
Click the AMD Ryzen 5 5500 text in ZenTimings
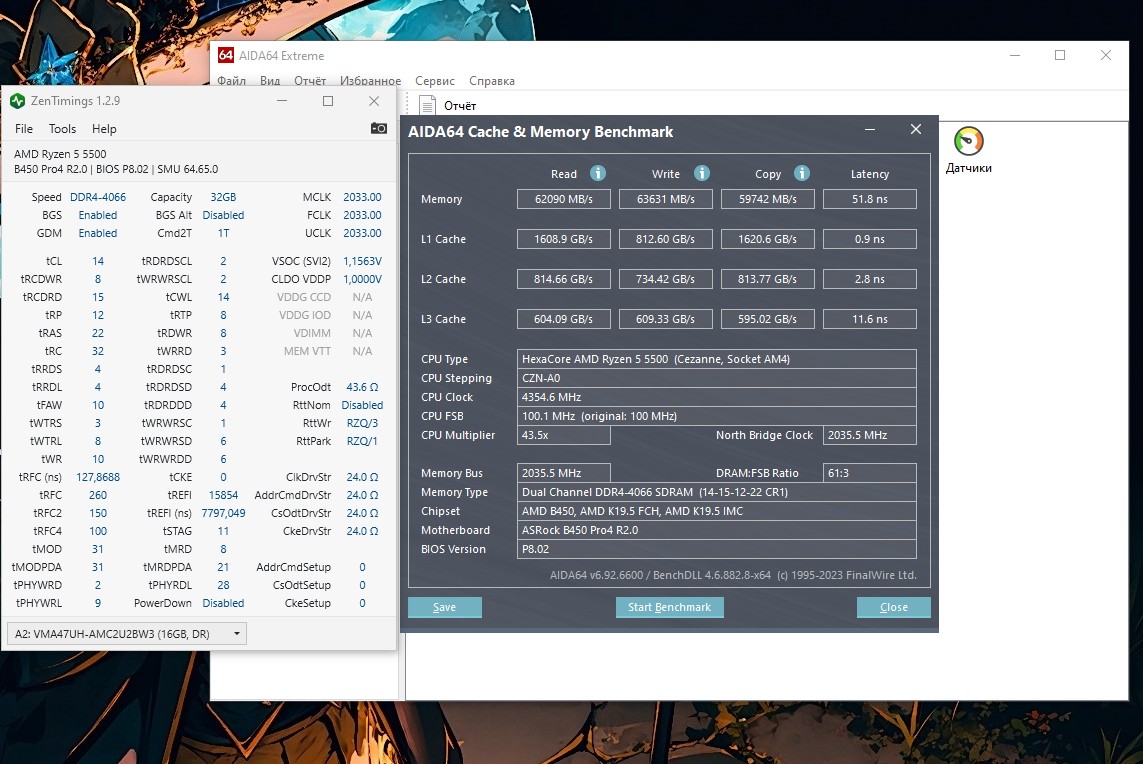coord(60,154)
